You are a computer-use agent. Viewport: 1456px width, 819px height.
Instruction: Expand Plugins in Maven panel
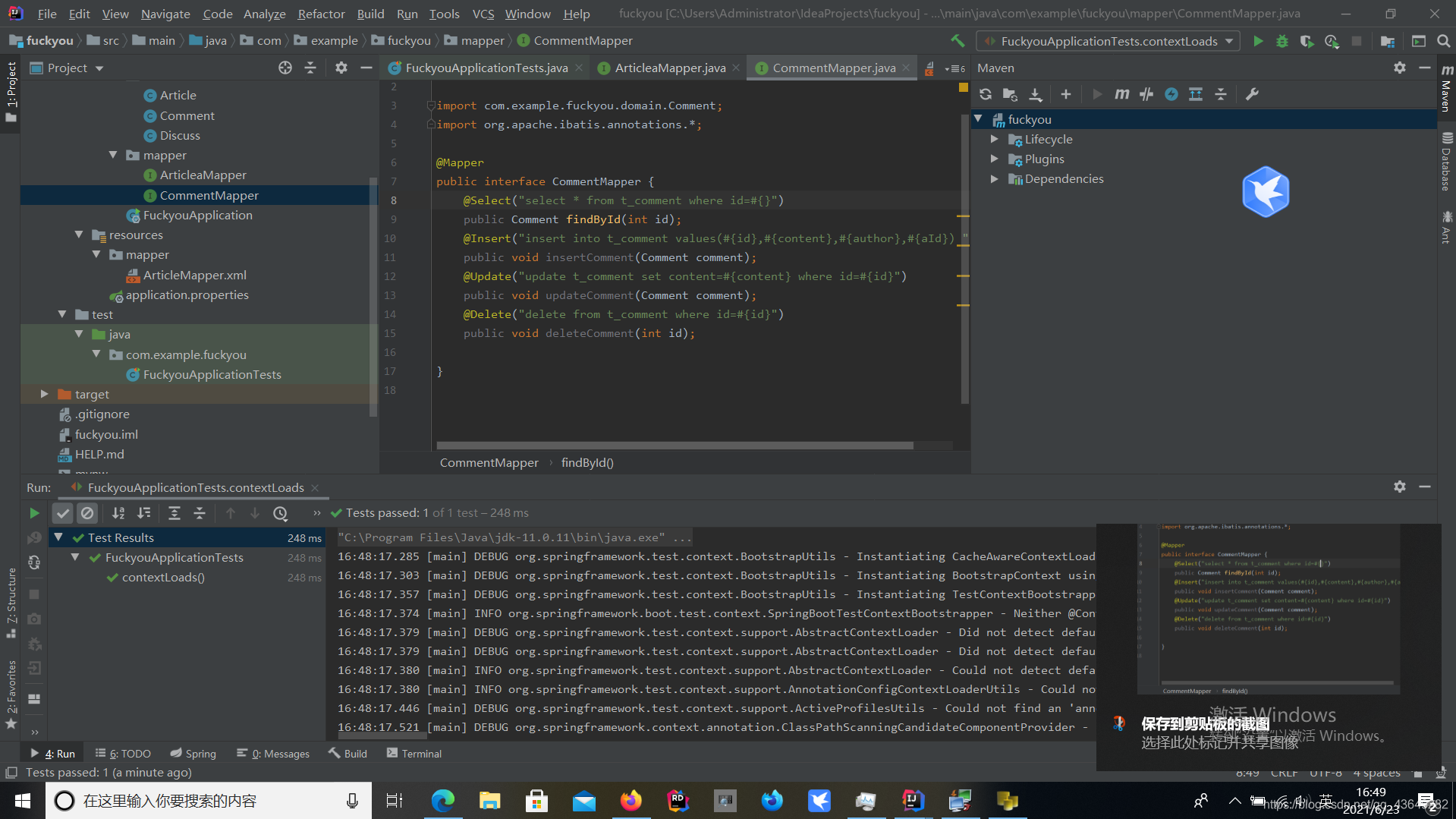(x=994, y=159)
